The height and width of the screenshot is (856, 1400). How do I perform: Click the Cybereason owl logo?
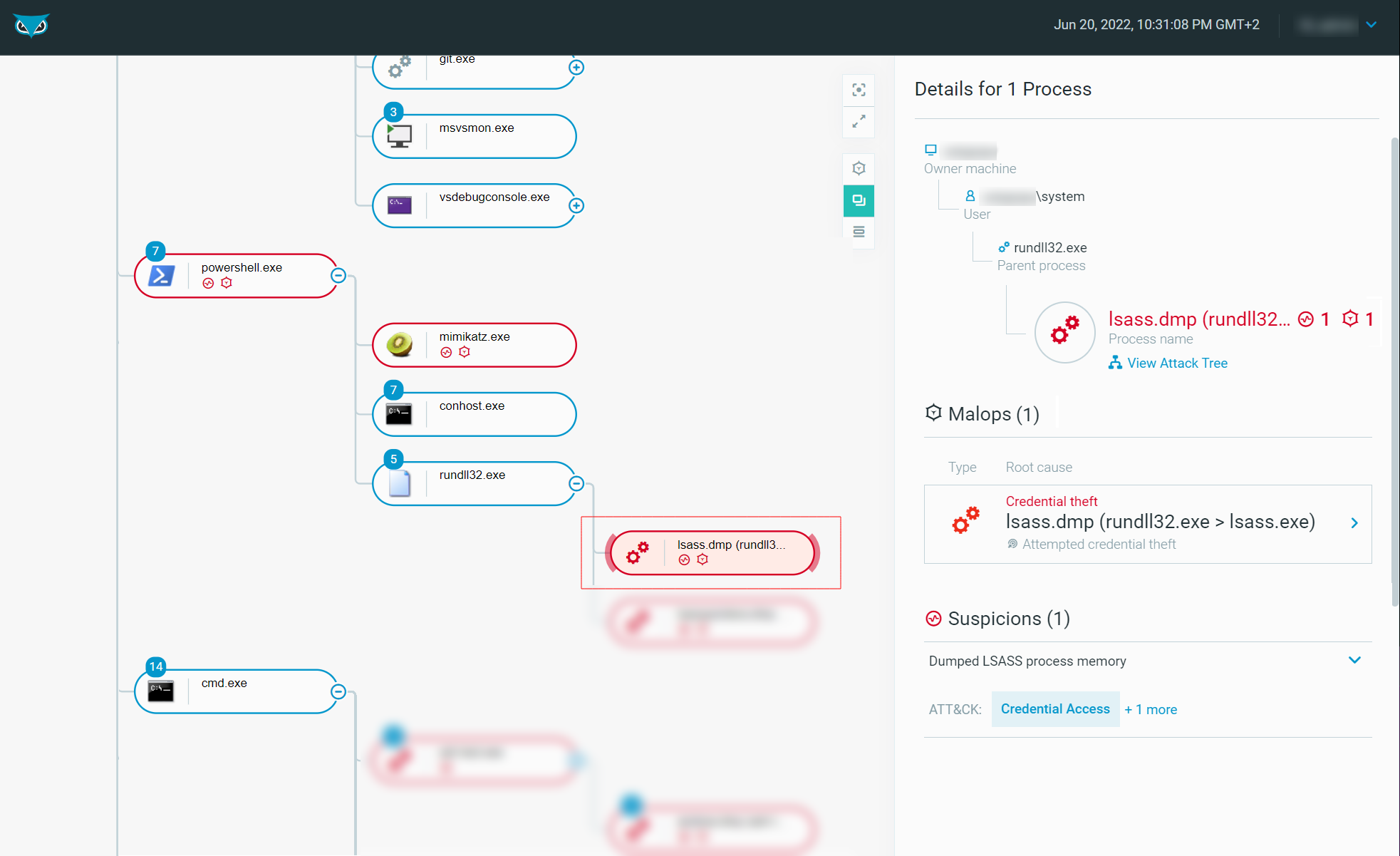pyautogui.click(x=31, y=26)
